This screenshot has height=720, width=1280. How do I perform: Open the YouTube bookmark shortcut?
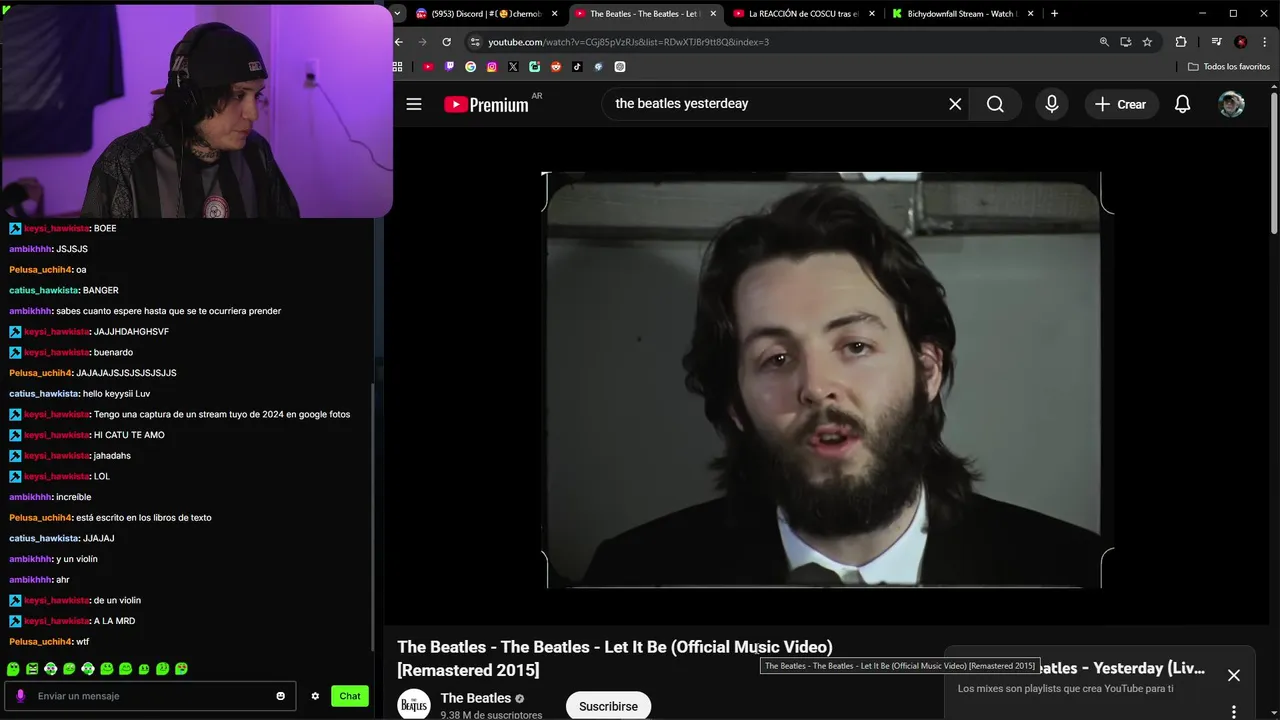(x=428, y=67)
